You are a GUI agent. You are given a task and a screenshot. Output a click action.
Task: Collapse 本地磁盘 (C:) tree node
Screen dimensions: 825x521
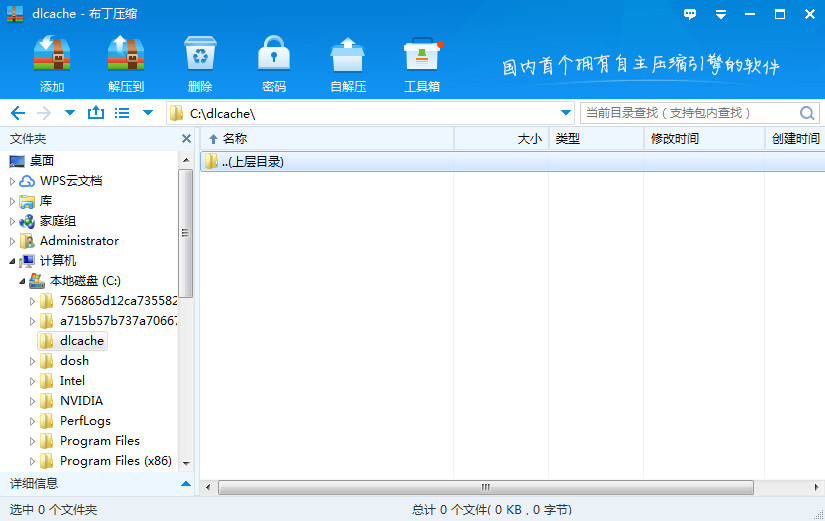pos(22,281)
